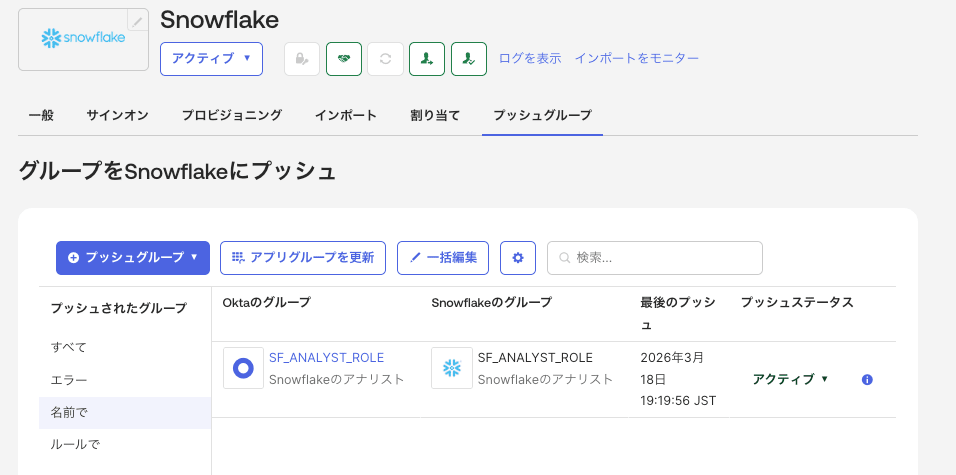Click the greyed-out lock icon button

click(x=301, y=59)
